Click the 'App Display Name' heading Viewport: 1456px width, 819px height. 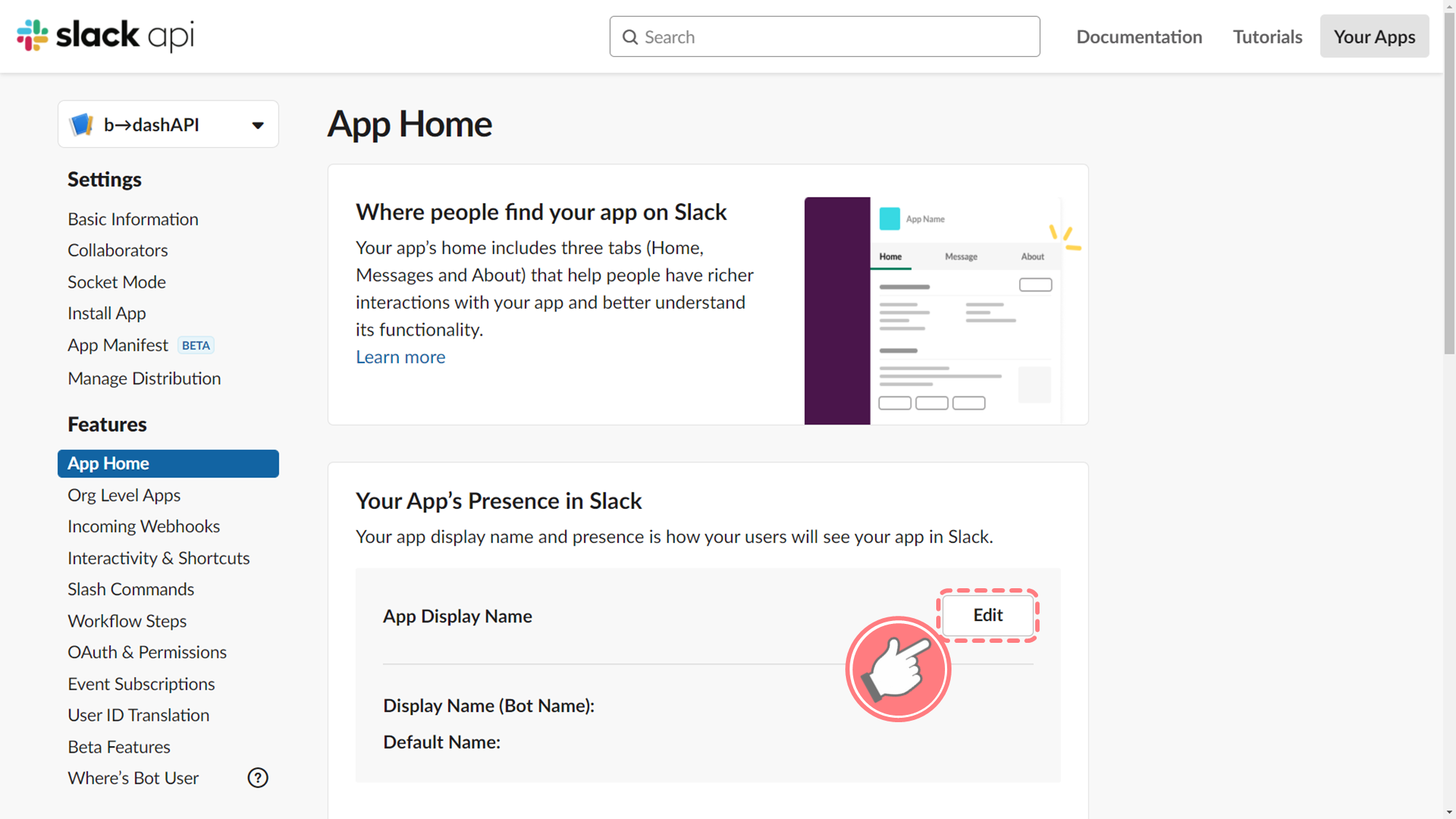457,617
